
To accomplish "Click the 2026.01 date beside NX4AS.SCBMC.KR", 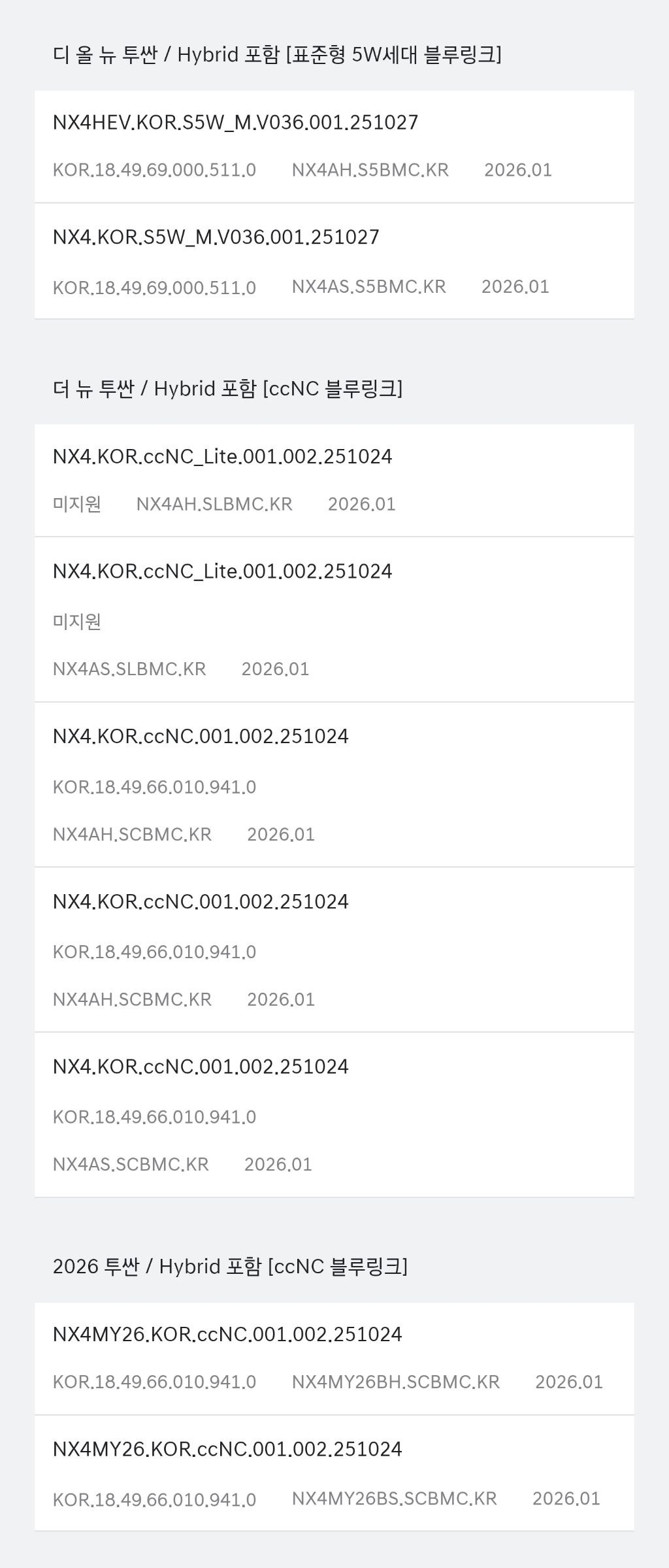I will pos(278,1165).
